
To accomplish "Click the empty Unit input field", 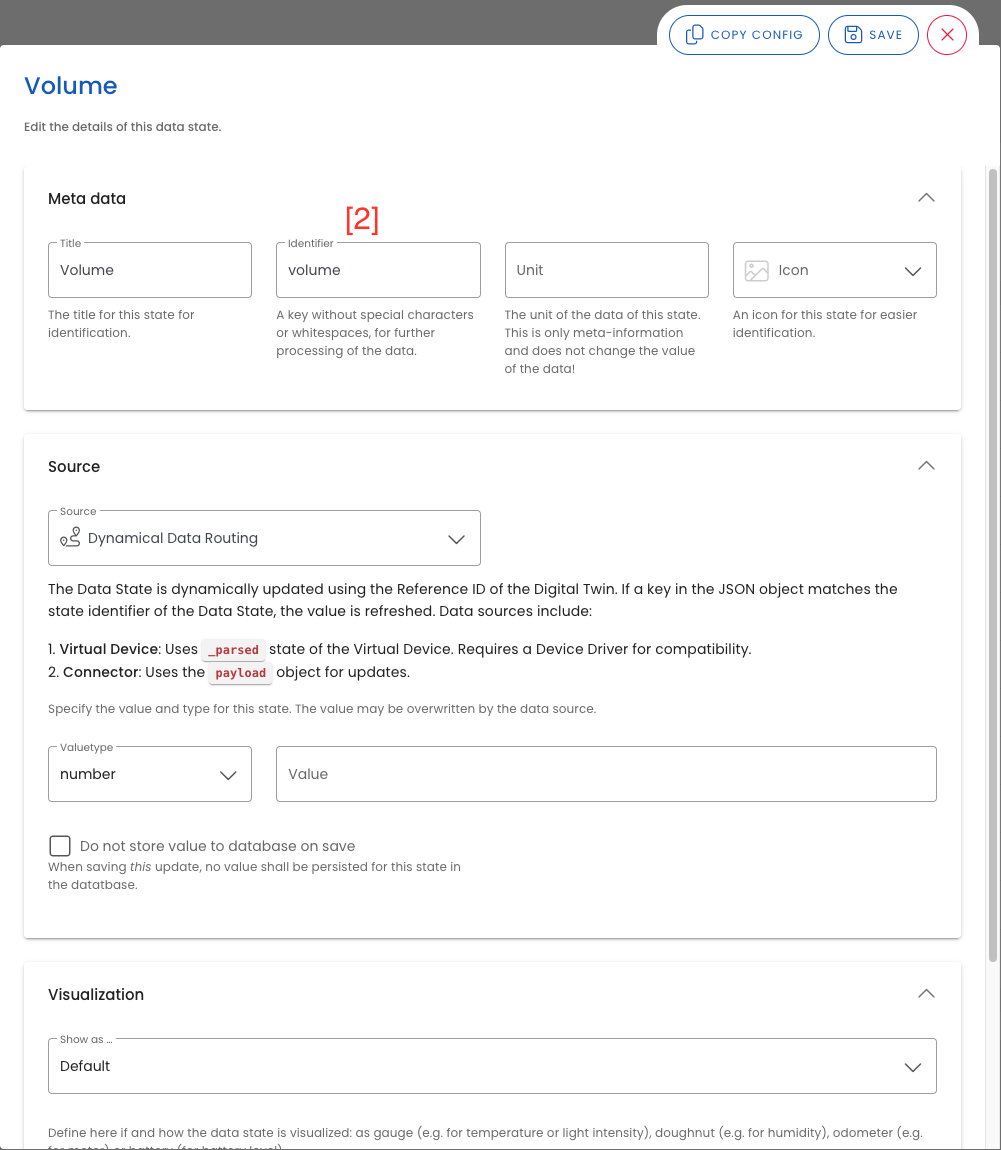I will (606, 270).
